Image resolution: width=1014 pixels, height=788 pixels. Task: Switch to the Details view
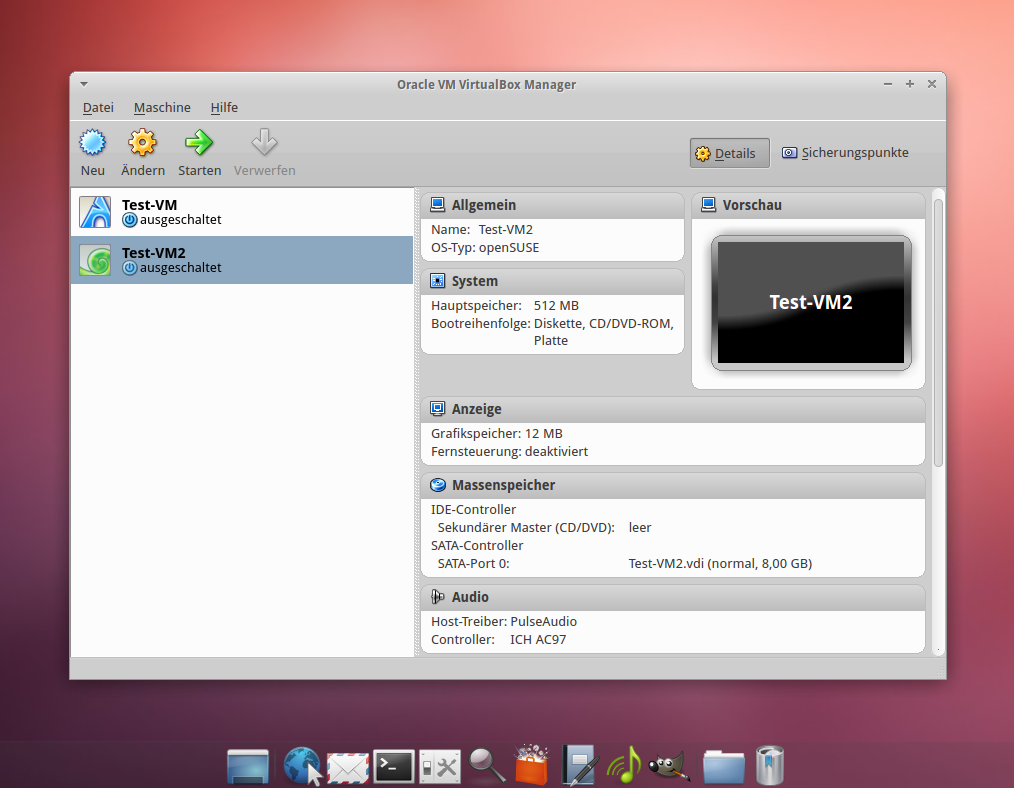[x=729, y=153]
